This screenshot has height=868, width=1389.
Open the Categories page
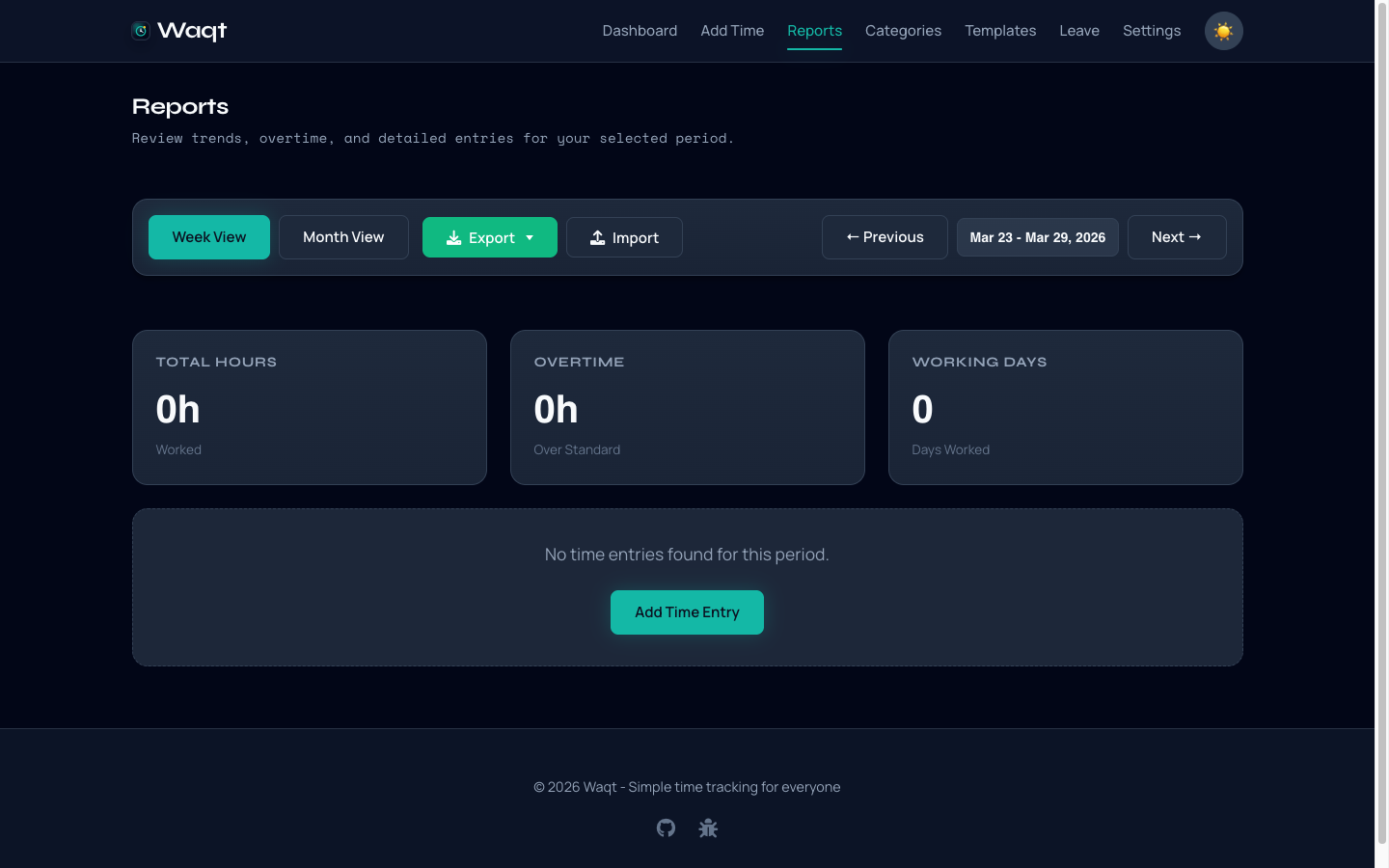903,31
